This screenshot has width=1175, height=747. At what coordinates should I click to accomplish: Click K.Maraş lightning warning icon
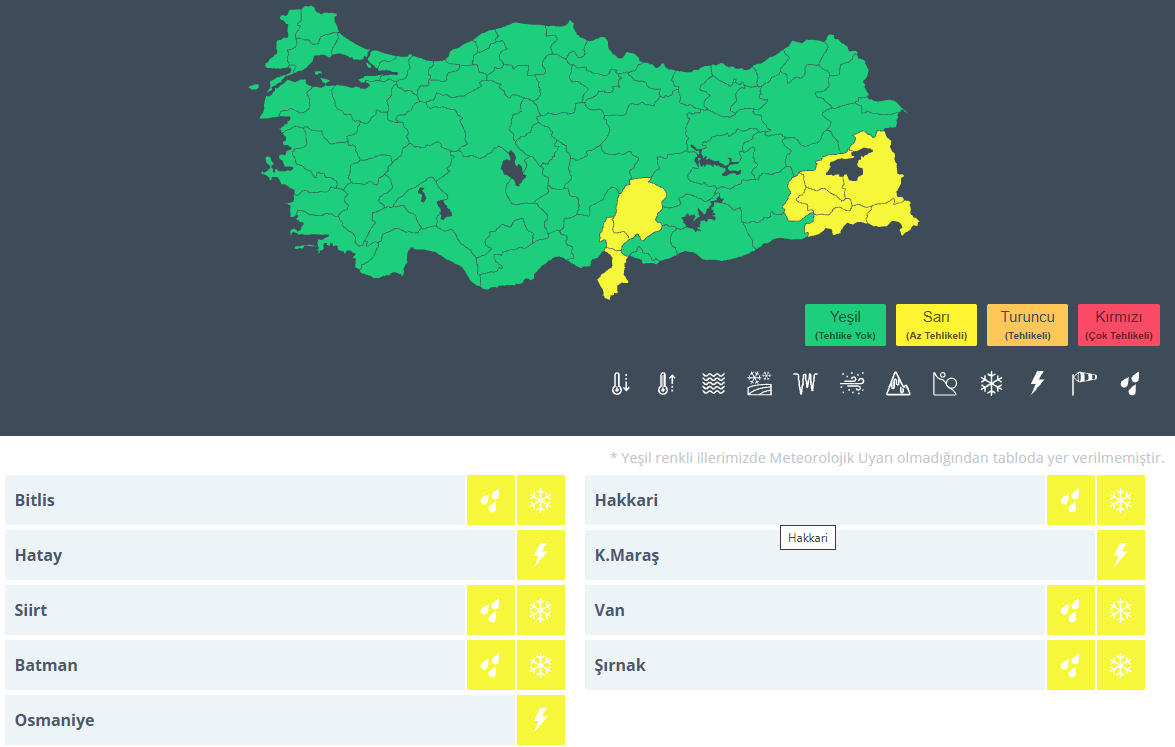click(x=1120, y=555)
